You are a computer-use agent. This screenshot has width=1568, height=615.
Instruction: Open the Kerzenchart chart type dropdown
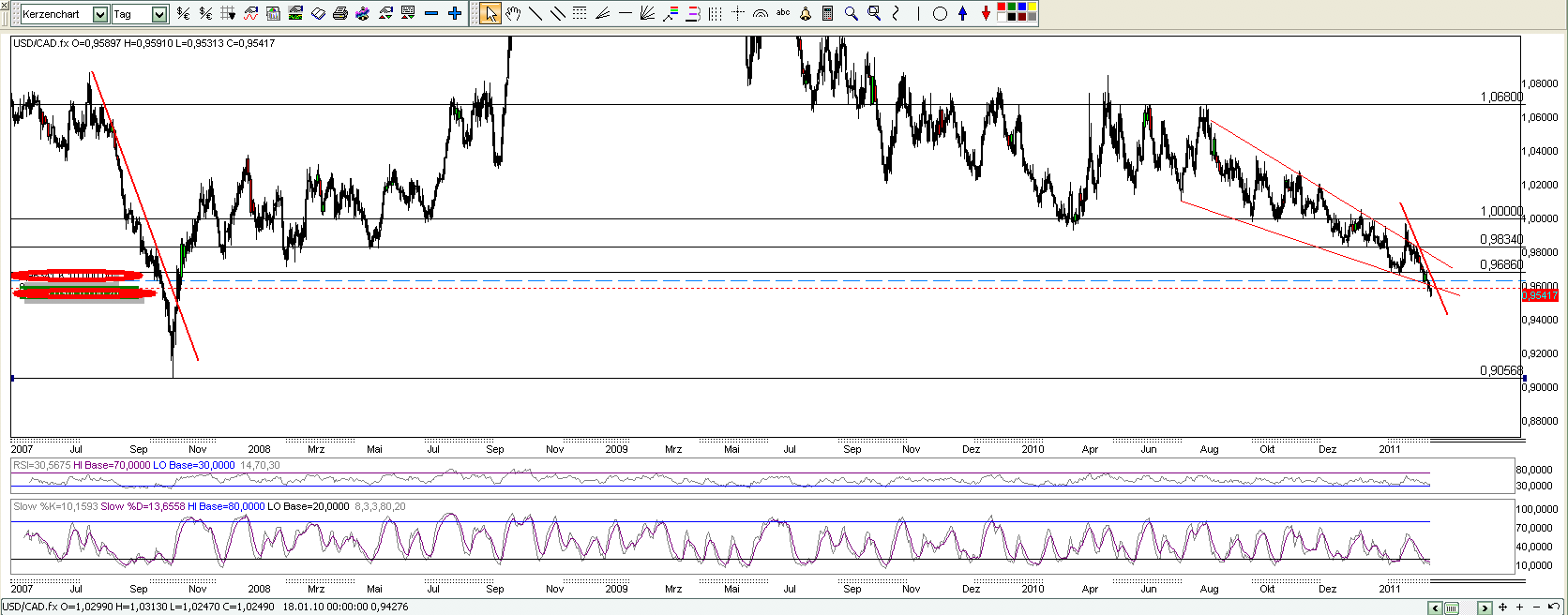pos(100,14)
